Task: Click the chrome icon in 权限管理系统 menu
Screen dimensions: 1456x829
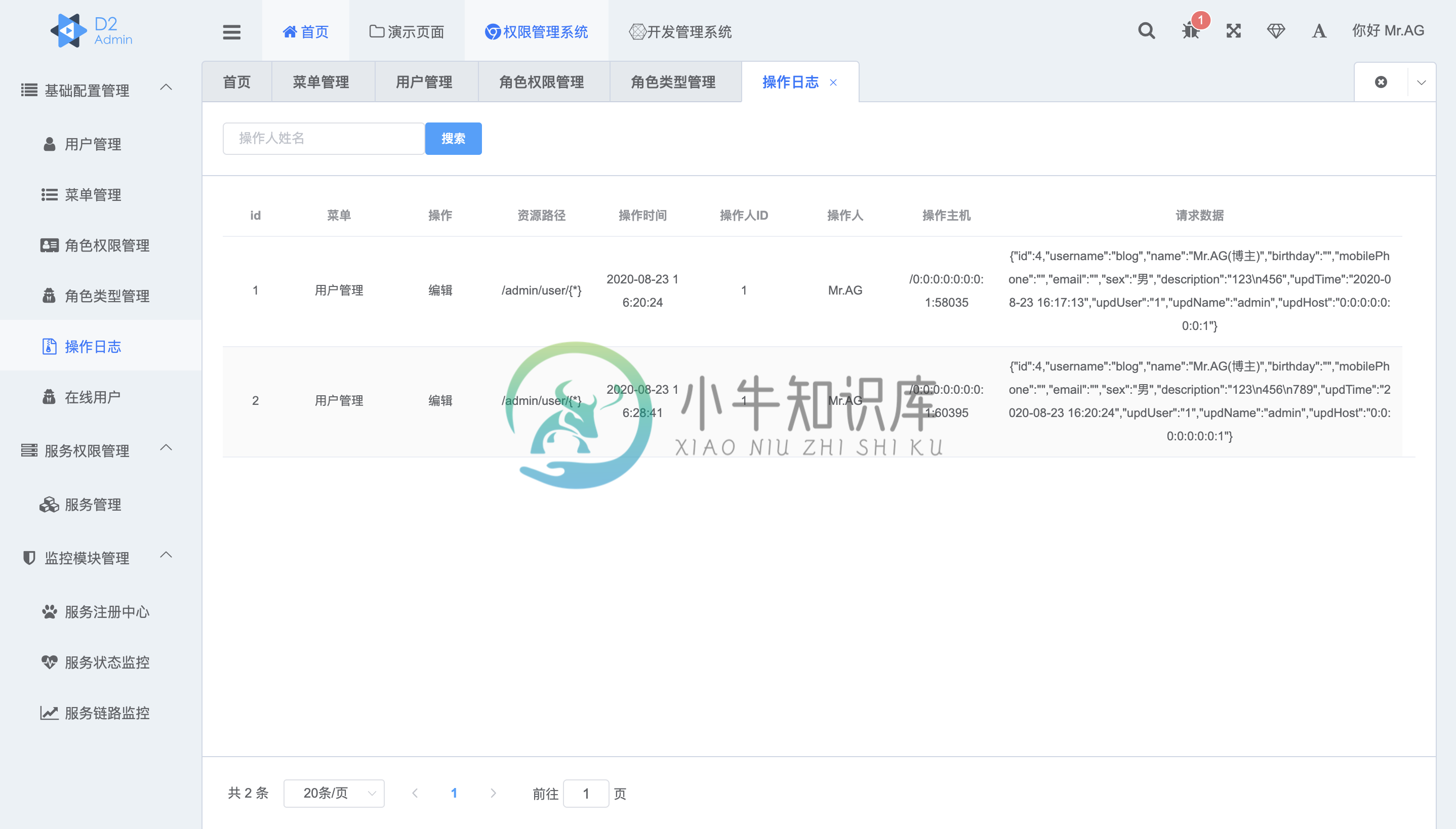Action: point(493,32)
